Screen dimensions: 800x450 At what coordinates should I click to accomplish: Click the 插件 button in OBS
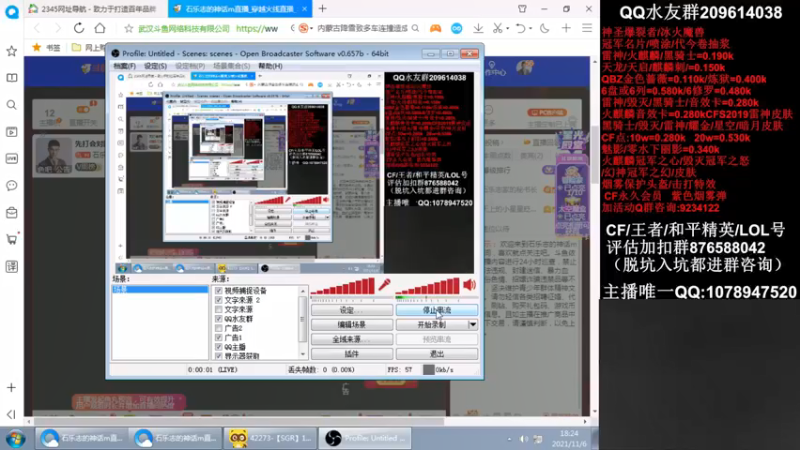pyautogui.click(x=352, y=354)
